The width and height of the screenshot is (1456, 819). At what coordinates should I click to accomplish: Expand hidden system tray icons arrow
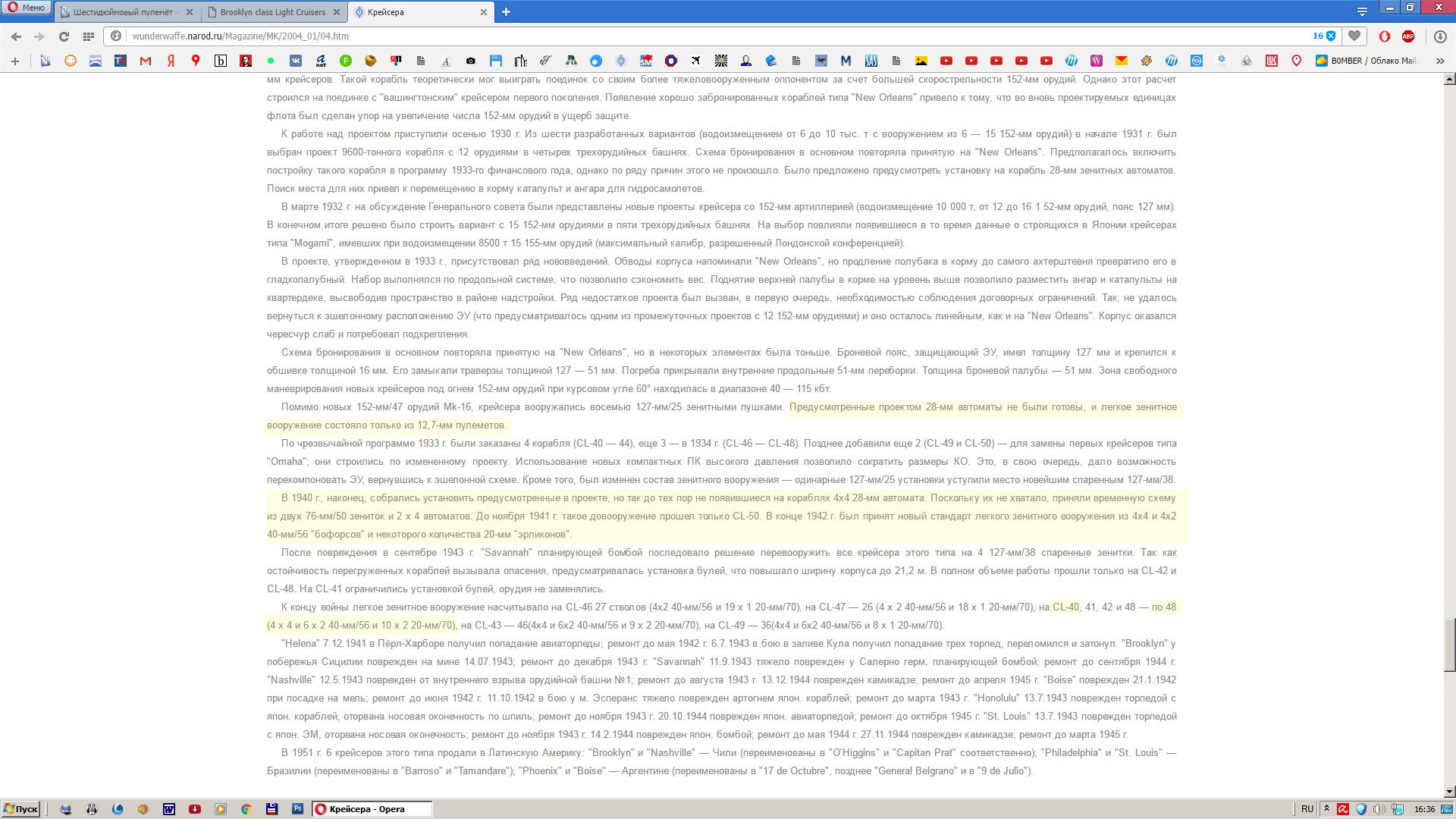(x=1326, y=809)
